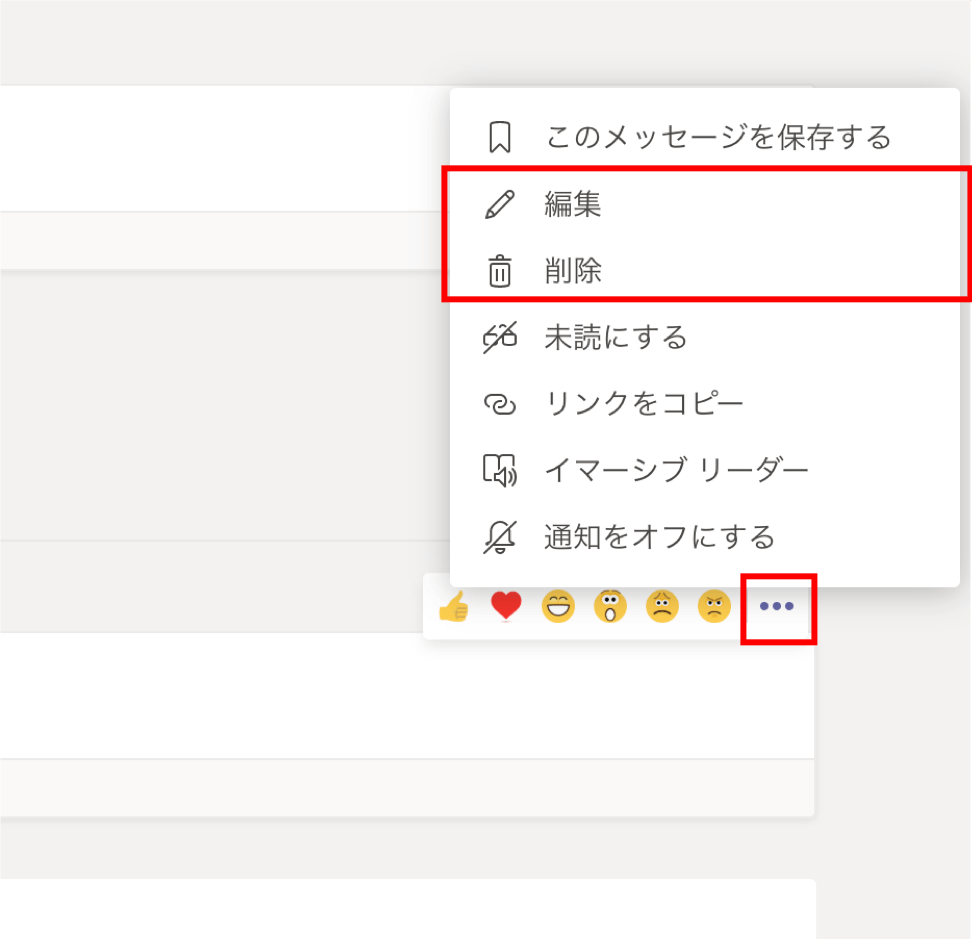React with the laughing face emoji

pyautogui.click(x=558, y=606)
